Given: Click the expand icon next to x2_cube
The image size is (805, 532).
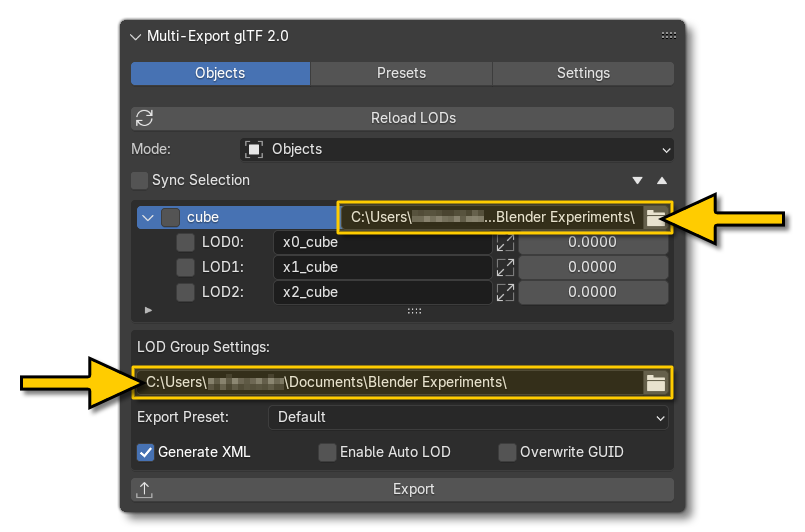Looking at the screenshot, I should tap(505, 292).
